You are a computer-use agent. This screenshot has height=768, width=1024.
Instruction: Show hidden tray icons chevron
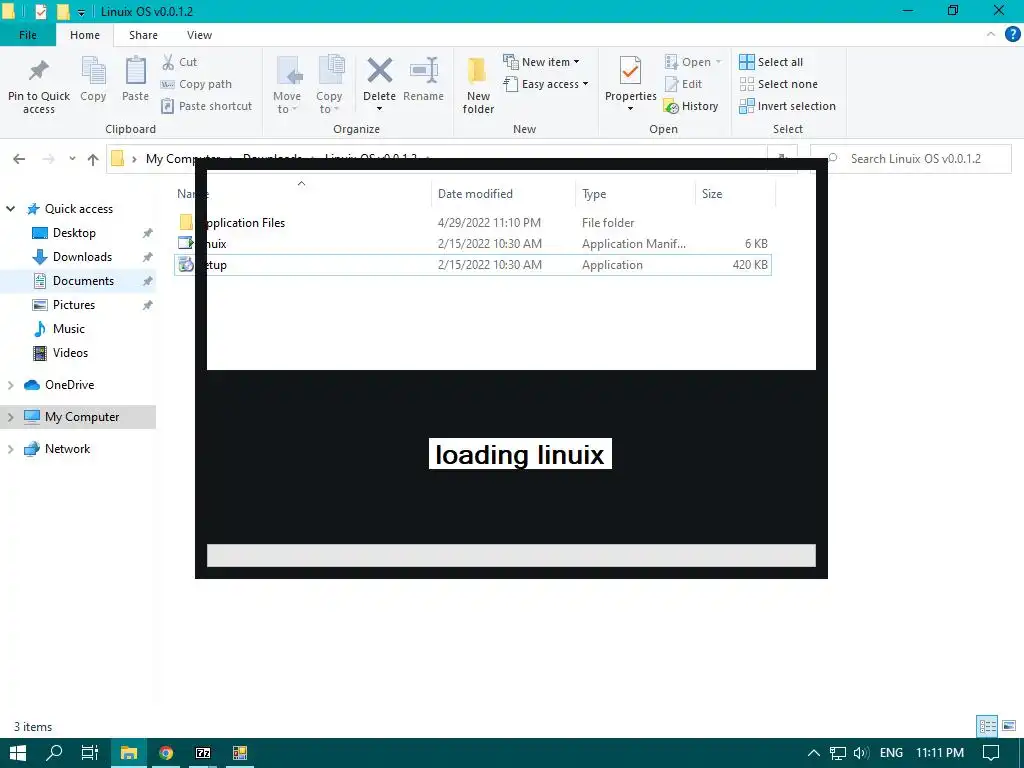coord(814,753)
